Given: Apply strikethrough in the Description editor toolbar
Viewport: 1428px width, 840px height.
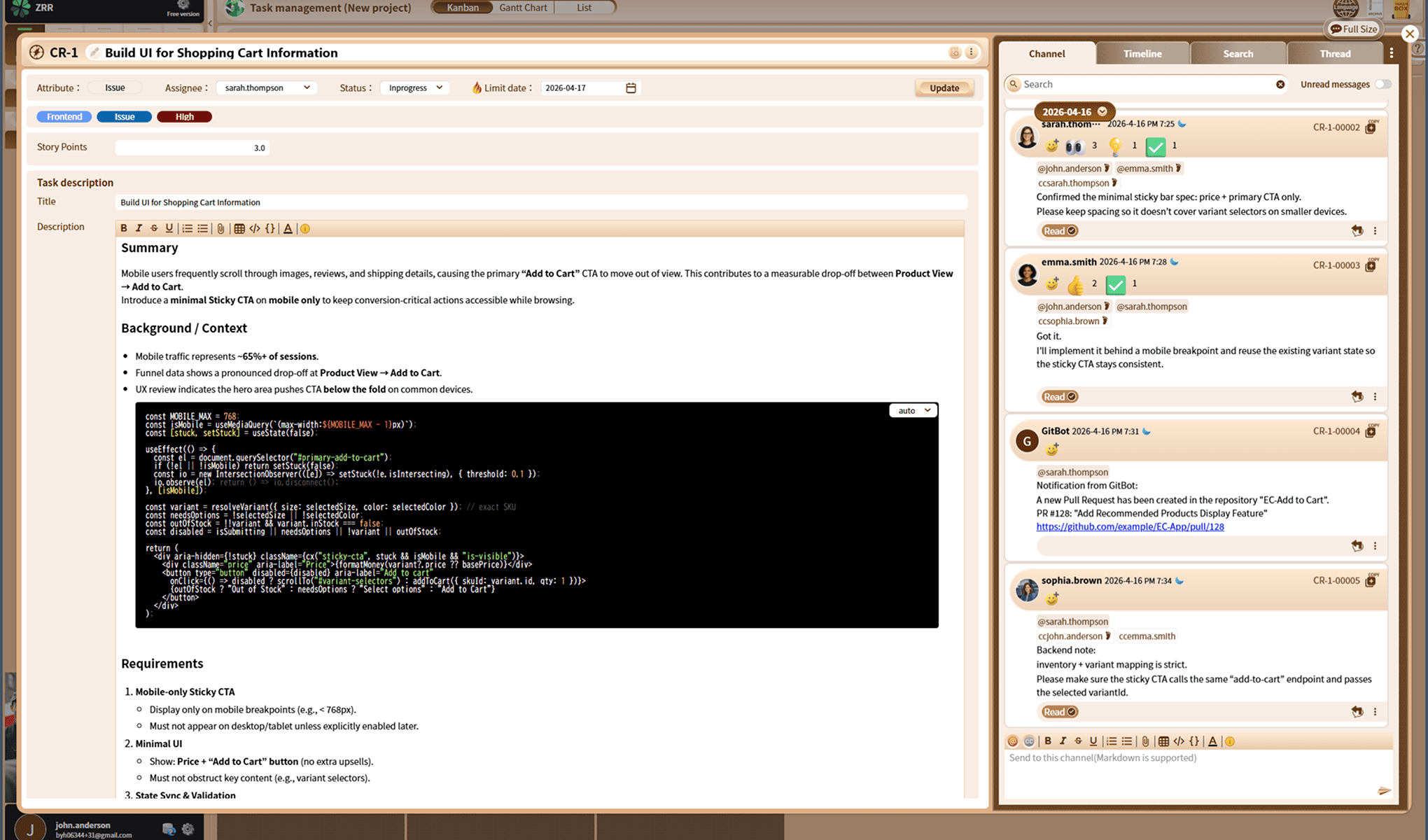Looking at the screenshot, I should [154, 228].
